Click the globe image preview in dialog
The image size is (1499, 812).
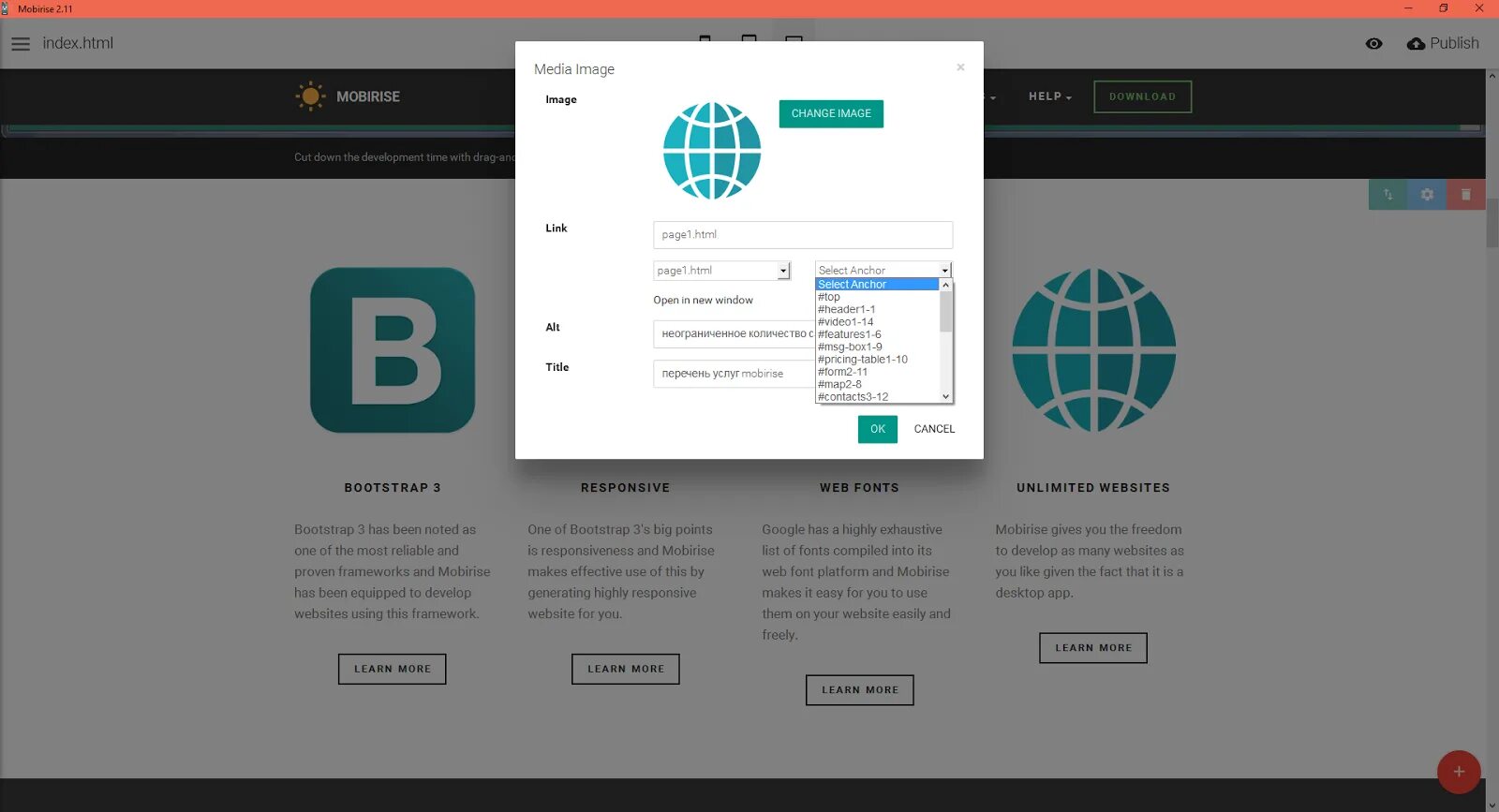point(712,151)
